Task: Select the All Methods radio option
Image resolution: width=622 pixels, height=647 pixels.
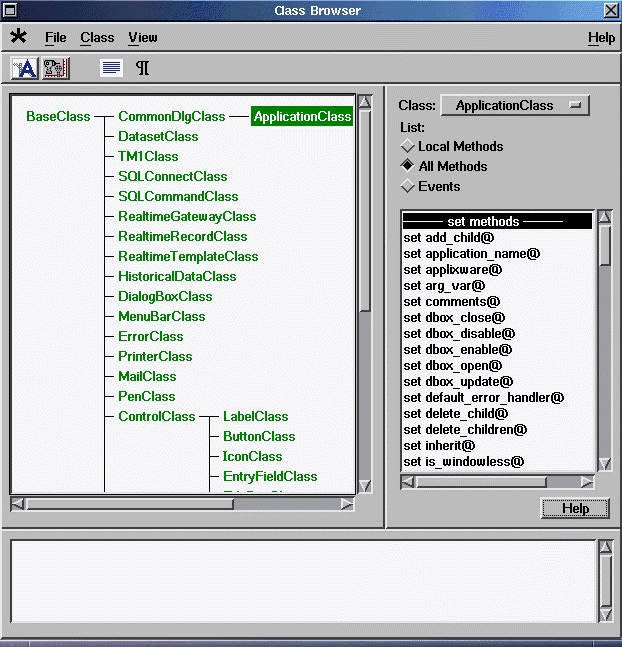Action: pyautogui.click(x=407, y=166)
